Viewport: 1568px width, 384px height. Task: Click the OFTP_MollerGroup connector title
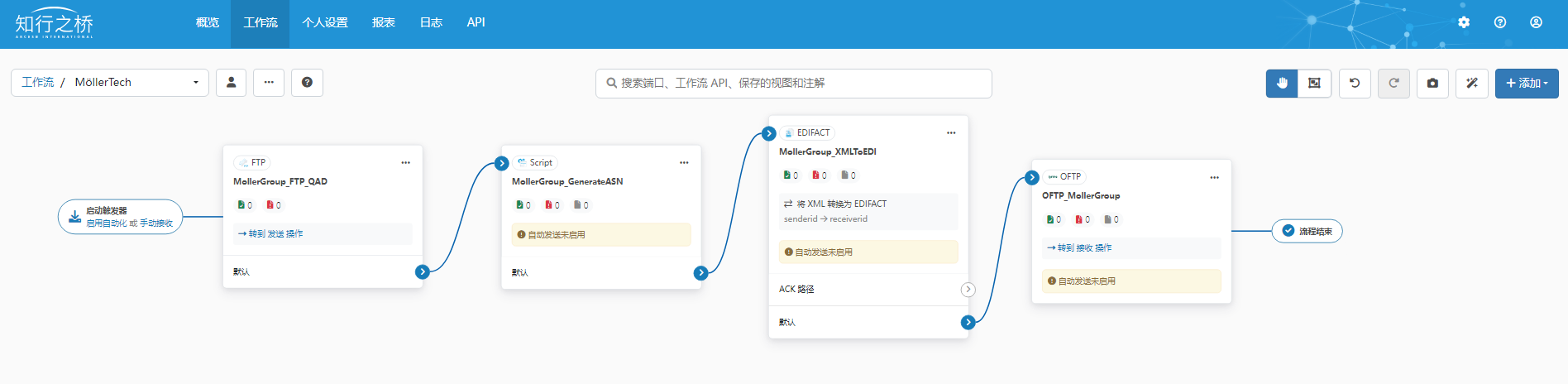click(x=1081, y=195)
